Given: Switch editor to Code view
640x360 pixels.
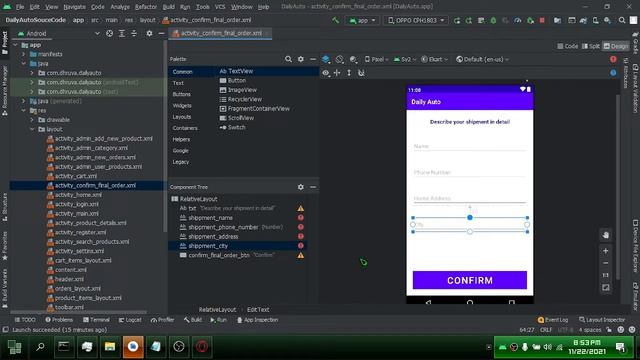Looking at the screenshot, I should click(x=568, y=46).
